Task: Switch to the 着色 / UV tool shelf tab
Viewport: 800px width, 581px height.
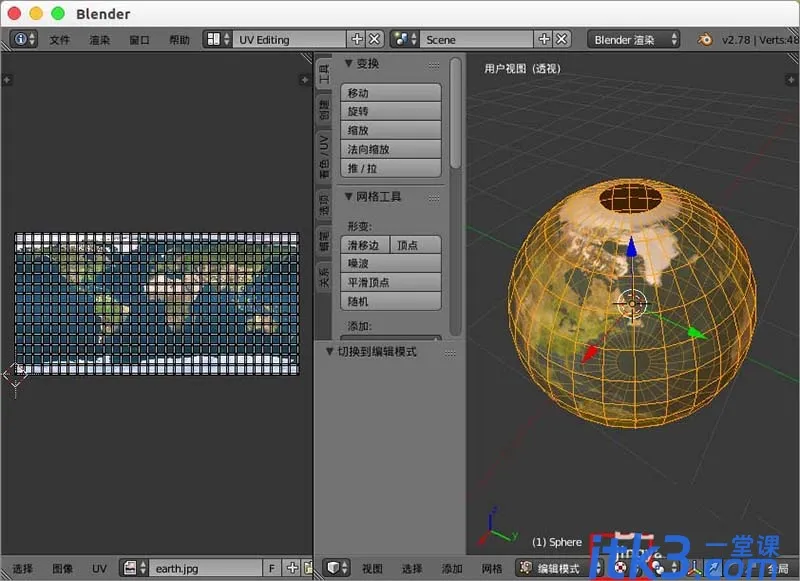Action: (324, 157)
